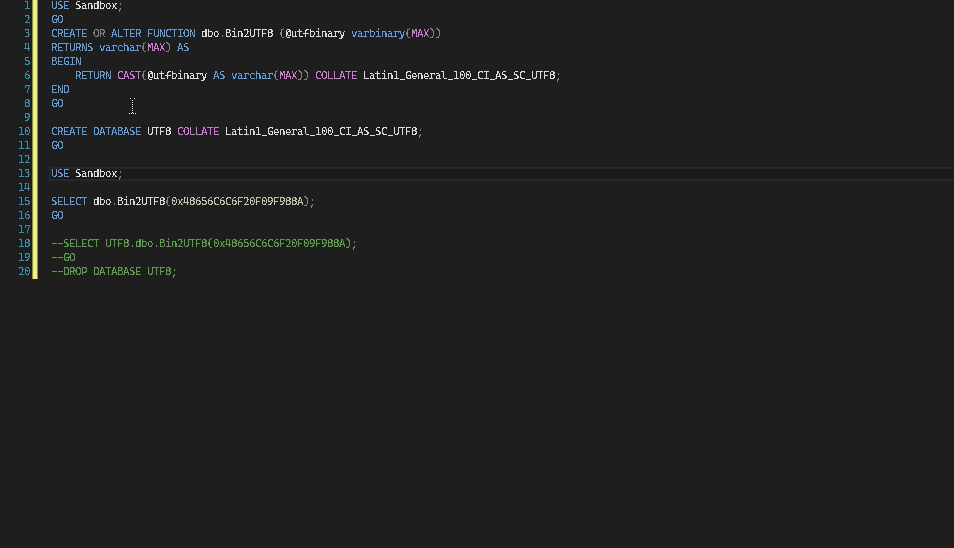Image resolution: width=954 pixels, height=548 pixels.
Task: Click 'USE Sandbox;' on line 13
Action: click(86, 173)
